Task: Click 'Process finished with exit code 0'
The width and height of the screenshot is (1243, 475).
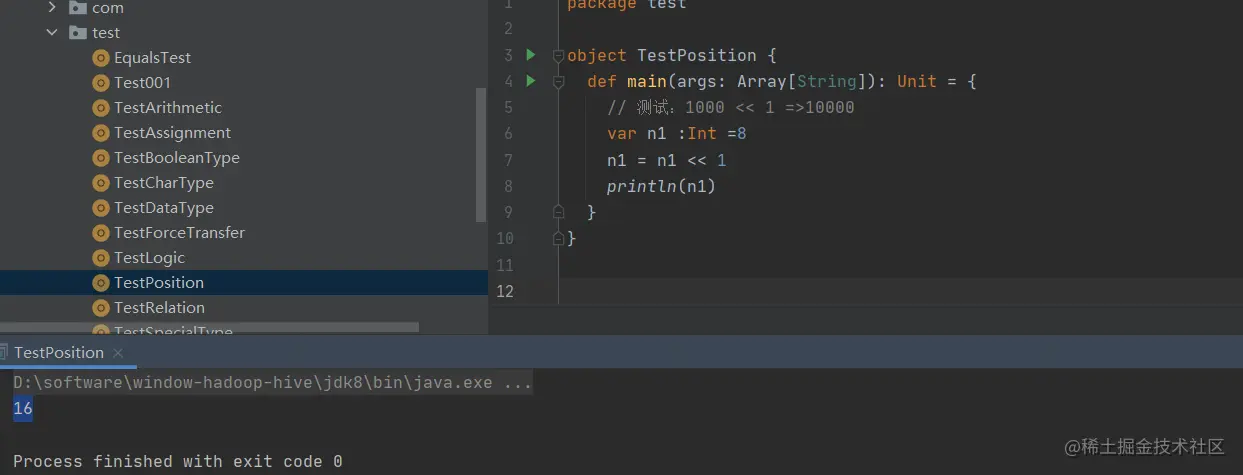Action: coord(178,461)
